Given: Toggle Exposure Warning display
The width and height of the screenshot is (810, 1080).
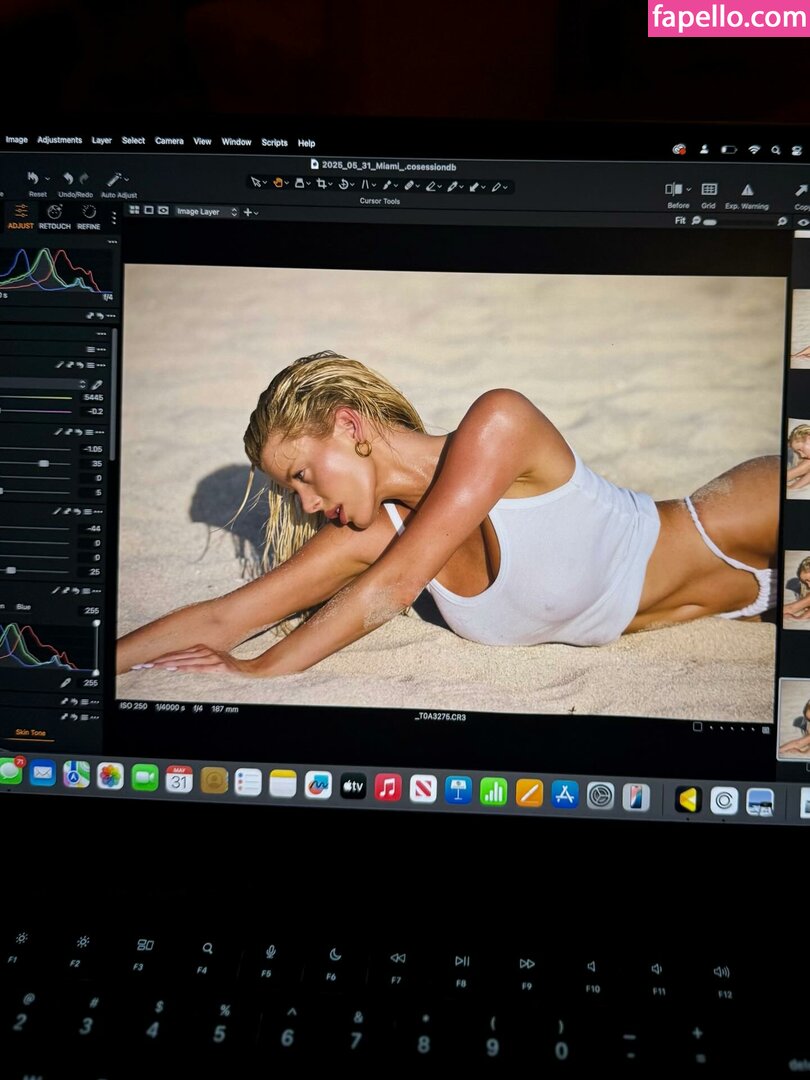Looking at the screenshot, I should click(x=746, y=190).
